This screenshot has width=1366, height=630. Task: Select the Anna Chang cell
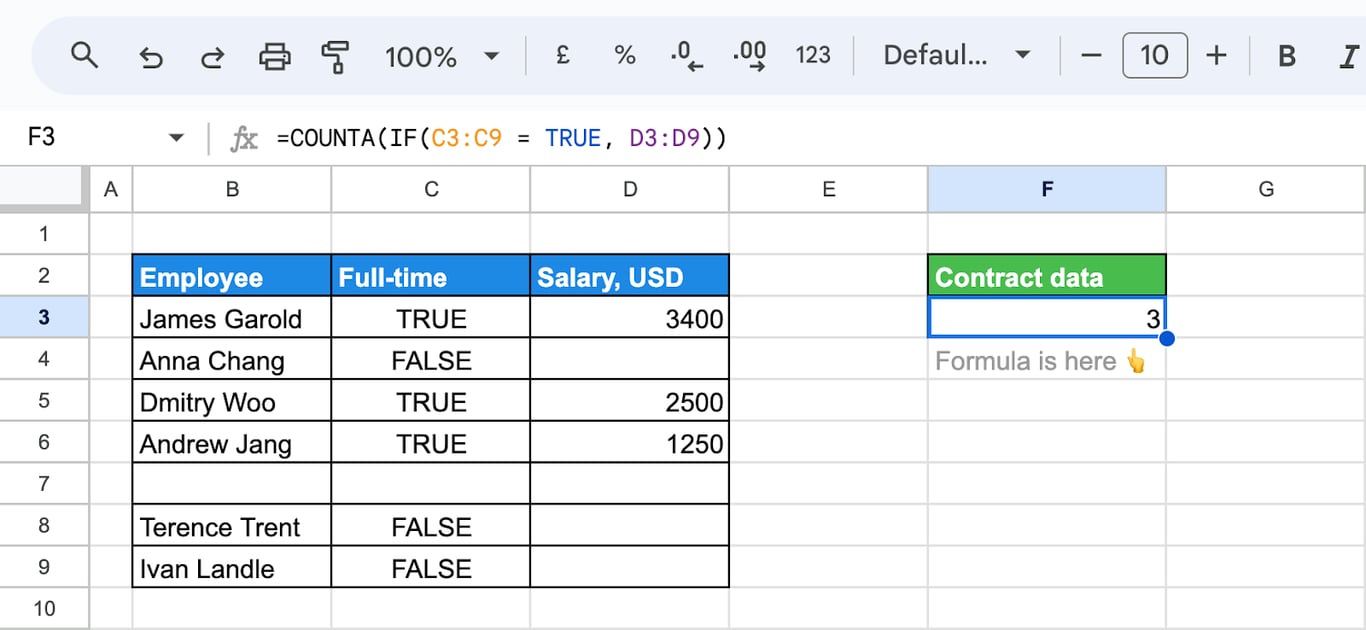coord(232,360)
